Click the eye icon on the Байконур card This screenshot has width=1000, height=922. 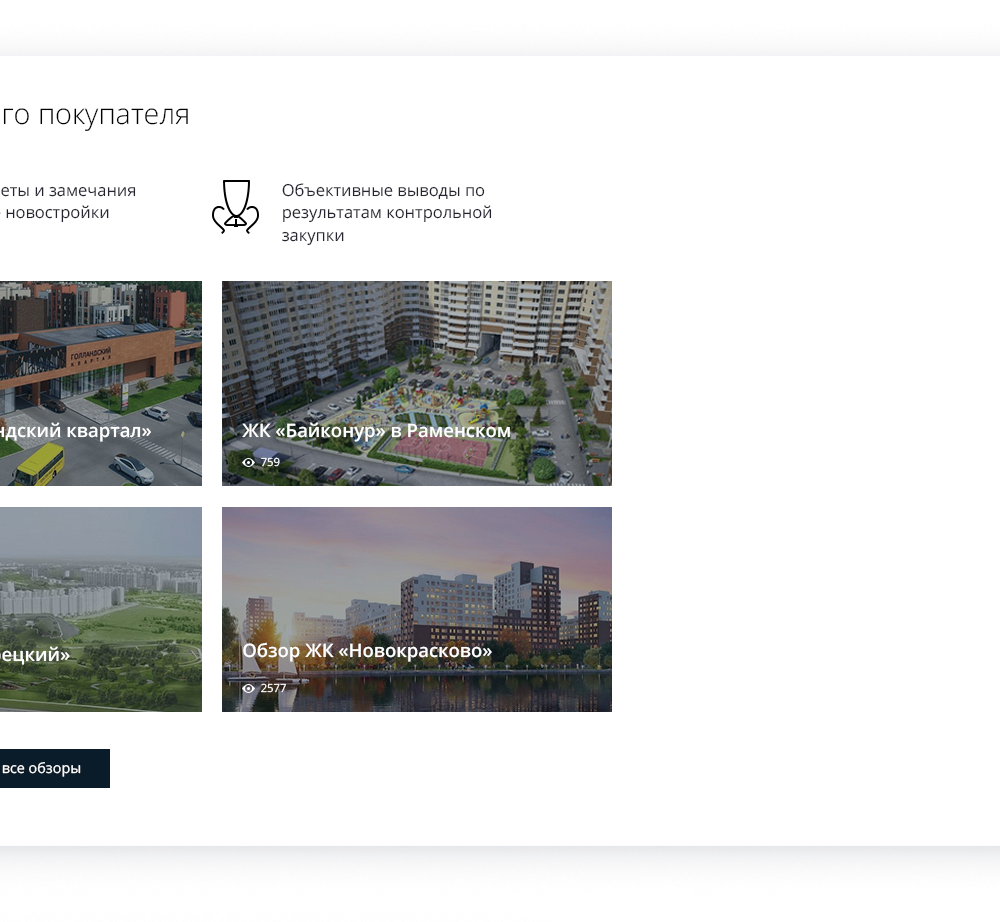coord(248,462)
